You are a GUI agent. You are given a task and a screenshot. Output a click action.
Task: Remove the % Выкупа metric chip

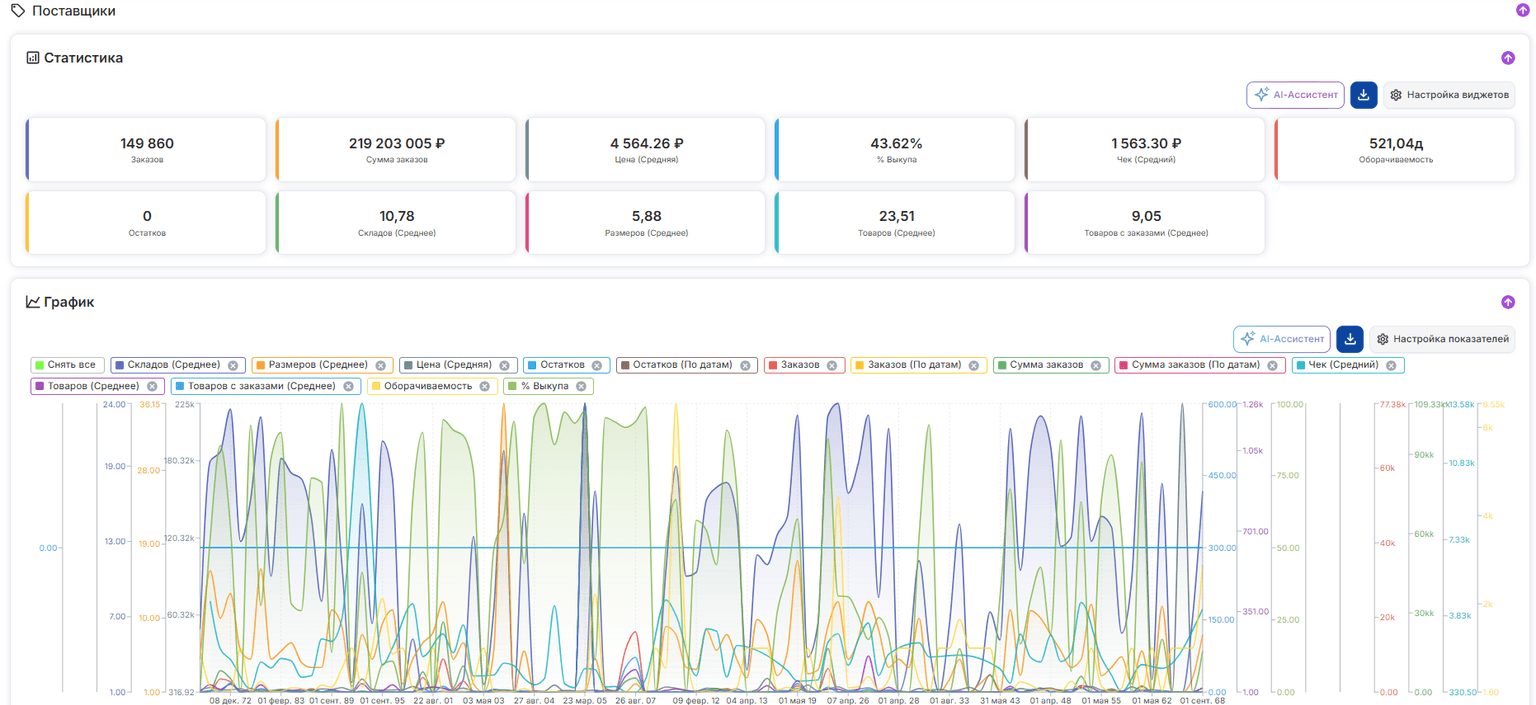point(581,386)
